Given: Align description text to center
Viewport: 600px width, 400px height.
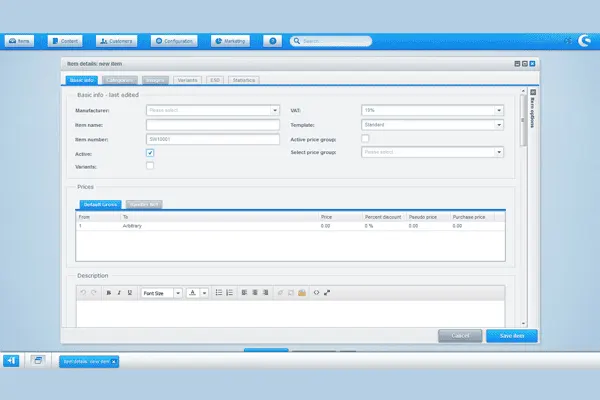Looking at the screenshot, I should (255, 293).
